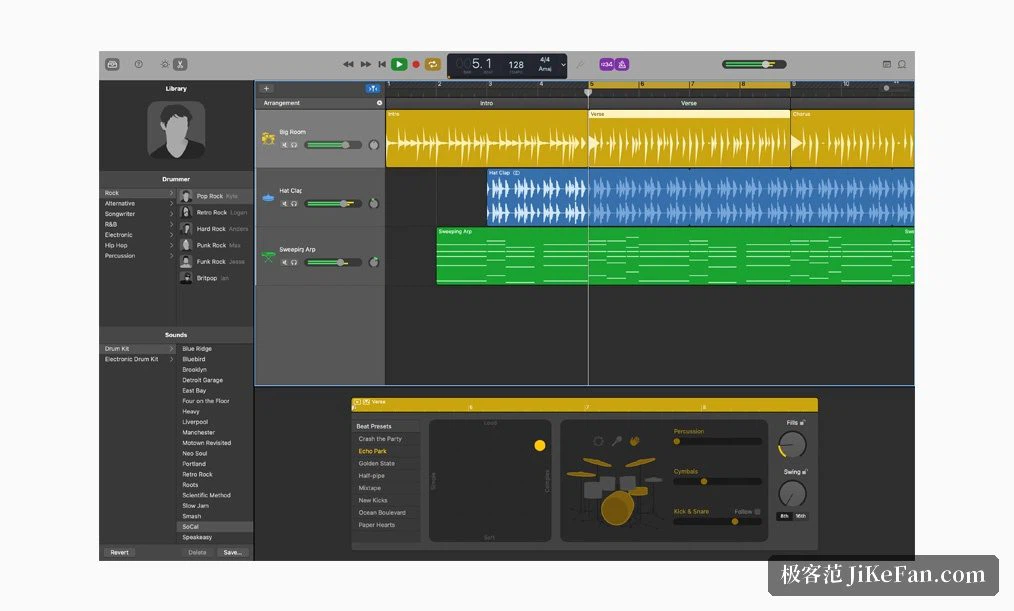Select the Verse arrangement marker
The image size is (1014, 611).
pos(689,103)
